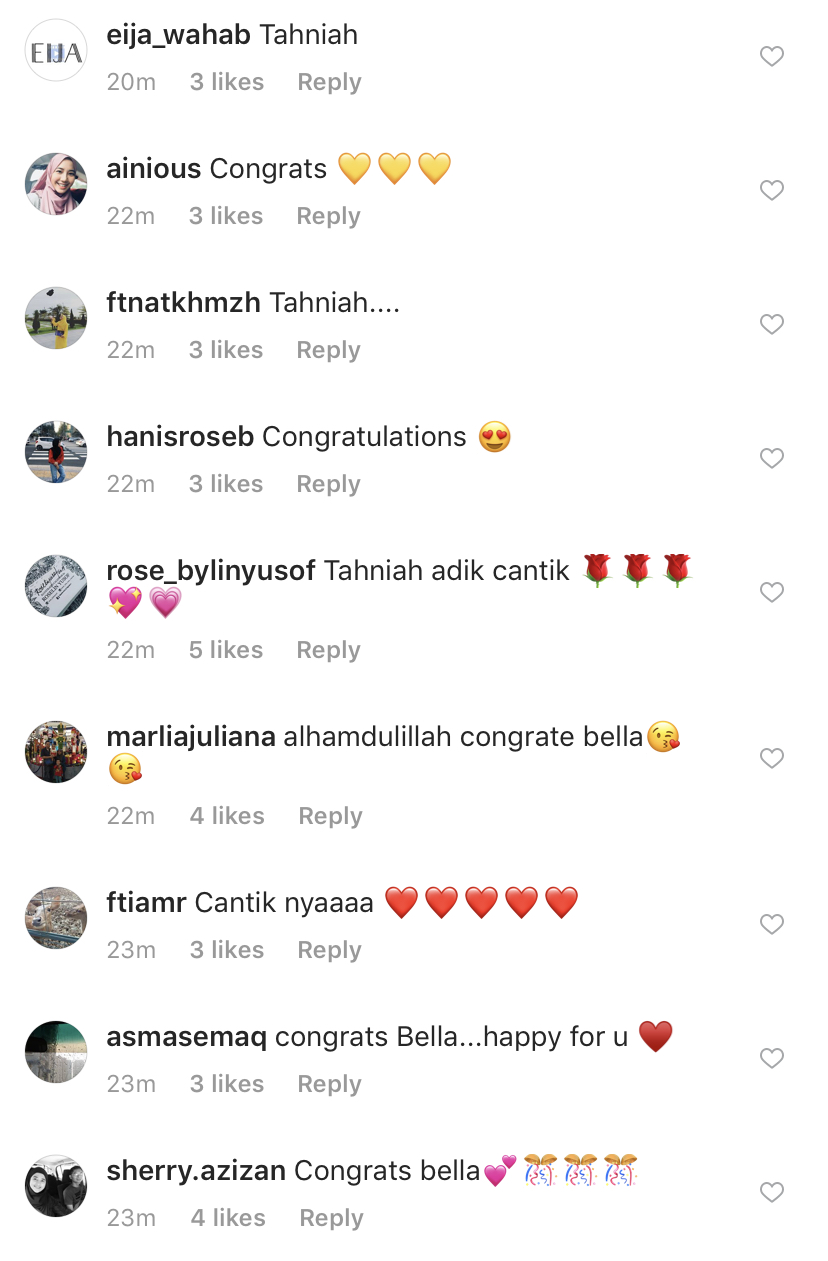Reply to eija_wahab's comment

[329, 82]
